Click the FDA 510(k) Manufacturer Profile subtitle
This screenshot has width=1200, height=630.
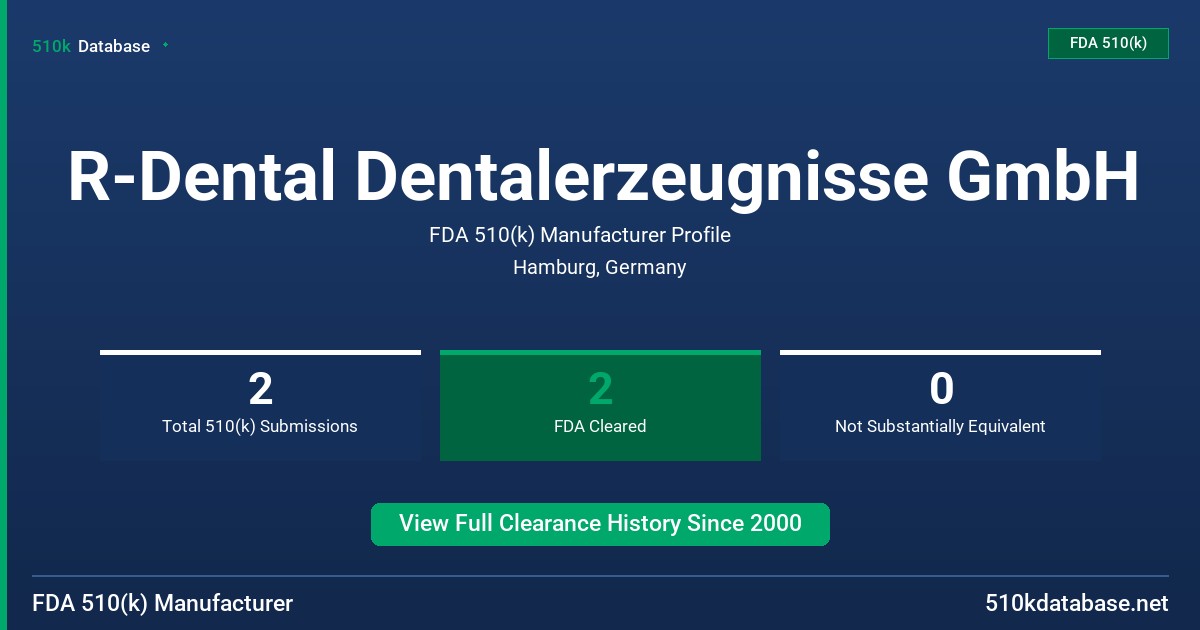pos(580,235)
